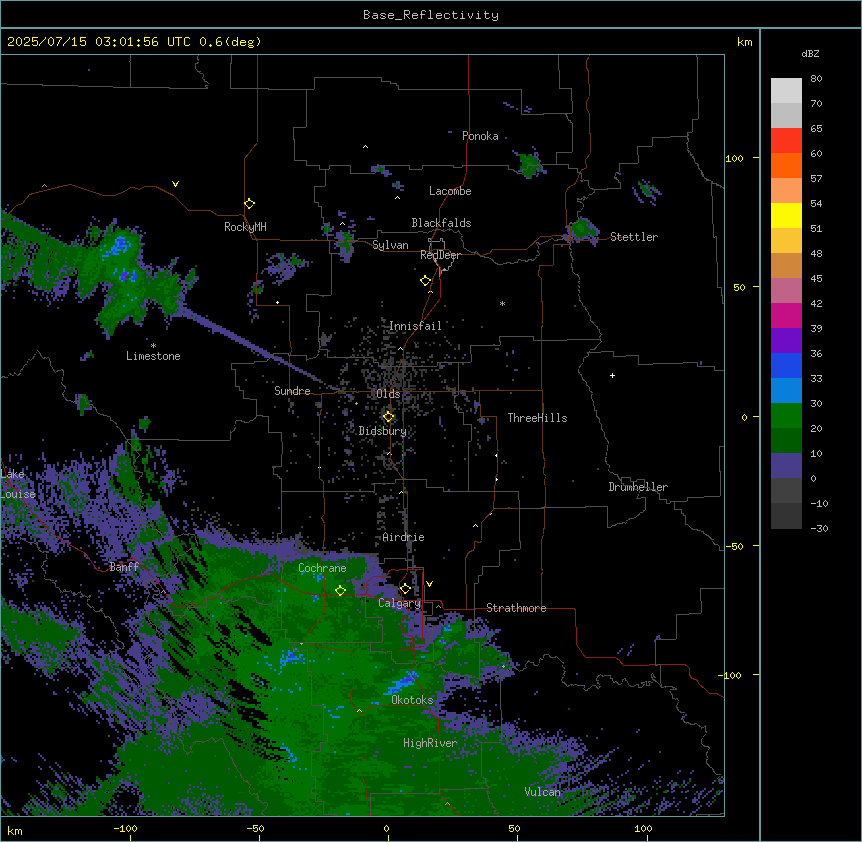Select the light blue 30-33 dBZ swatch

pos(786,391)
